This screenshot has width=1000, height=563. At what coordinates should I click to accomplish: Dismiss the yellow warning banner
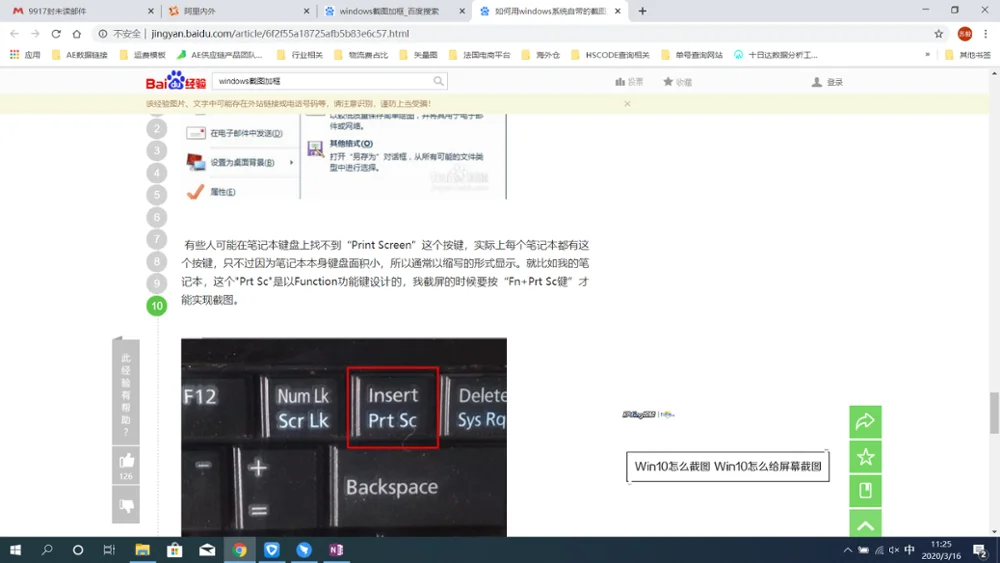click(x=627, y=103)
